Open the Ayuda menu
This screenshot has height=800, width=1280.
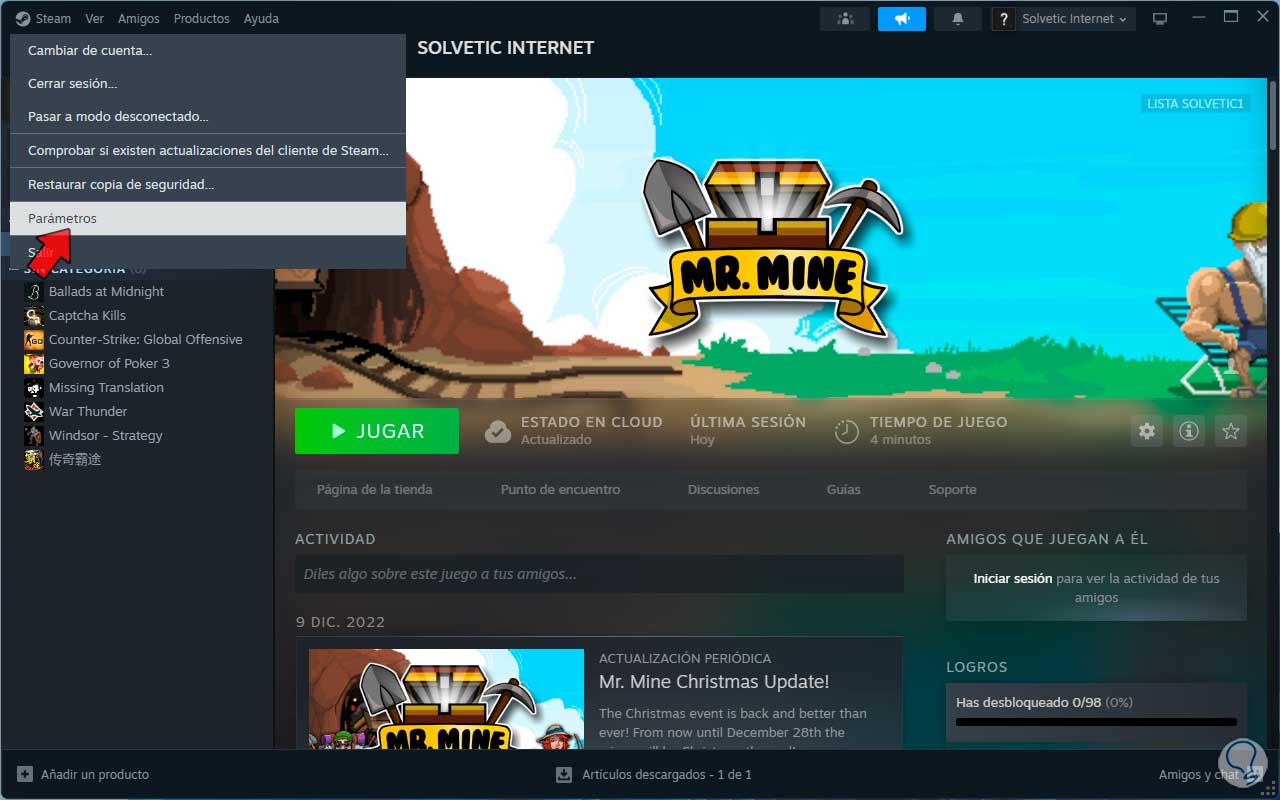tap(261, 18)
